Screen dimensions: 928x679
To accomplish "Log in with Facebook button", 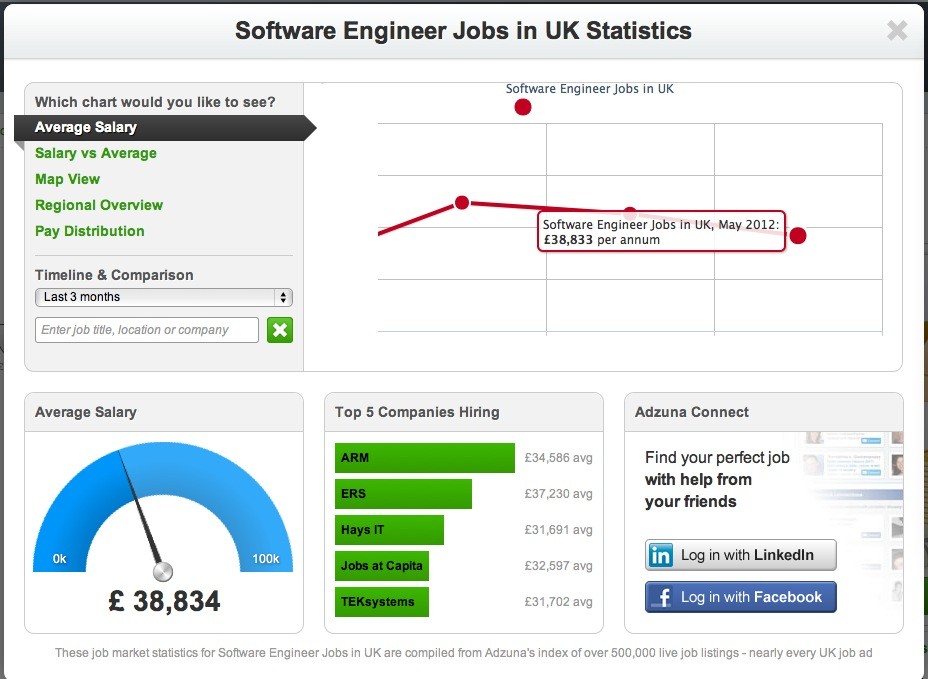I will [740, 597].
